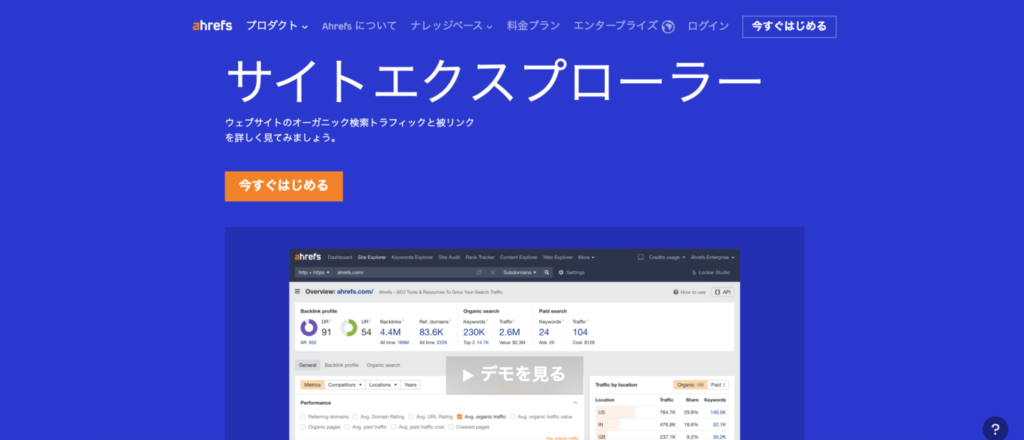Toggle the hamburger menu beside Overview
The image size is (1024, 440).
point(298,292)
